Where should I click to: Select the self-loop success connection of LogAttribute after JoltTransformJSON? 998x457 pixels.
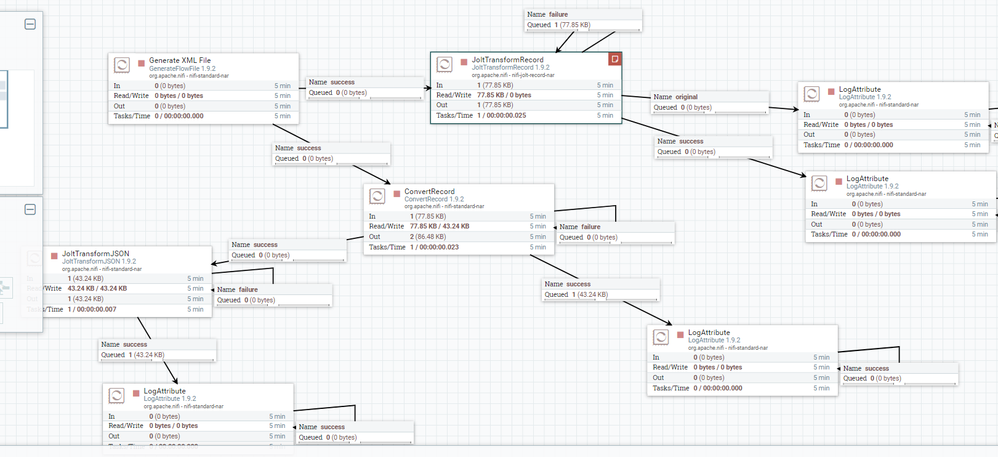355,432
